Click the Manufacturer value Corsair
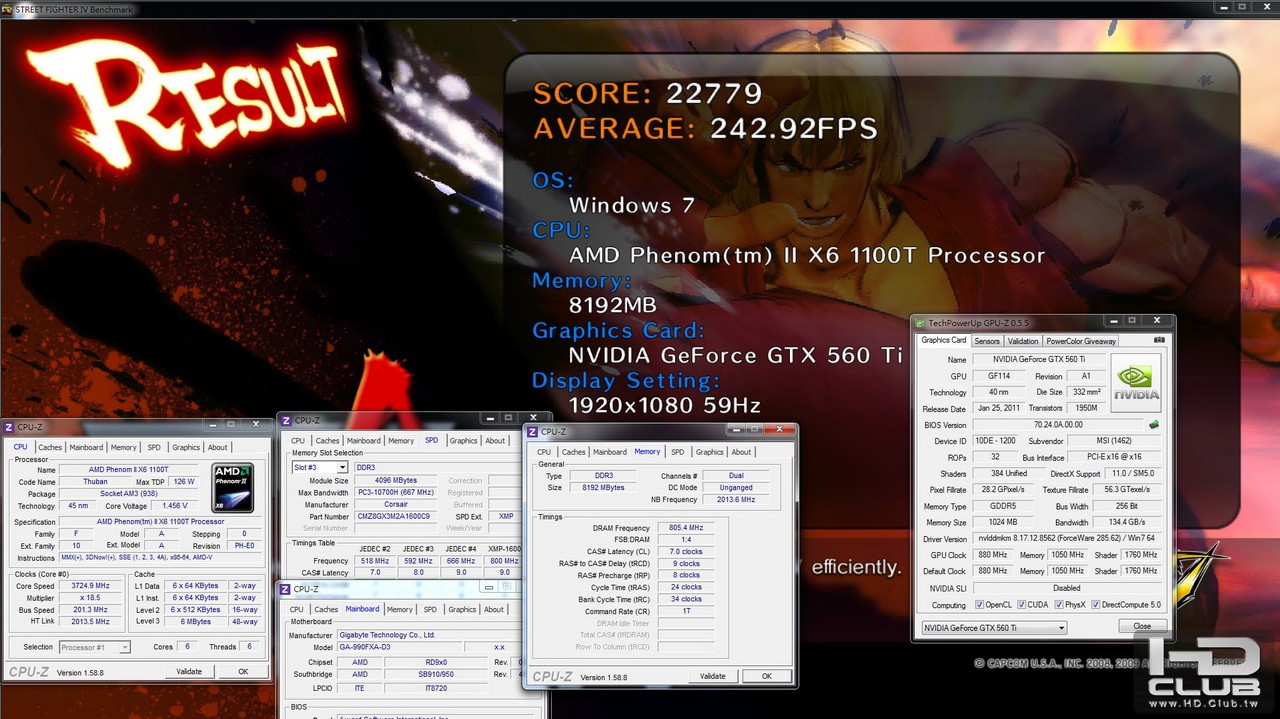 point(395,505)
